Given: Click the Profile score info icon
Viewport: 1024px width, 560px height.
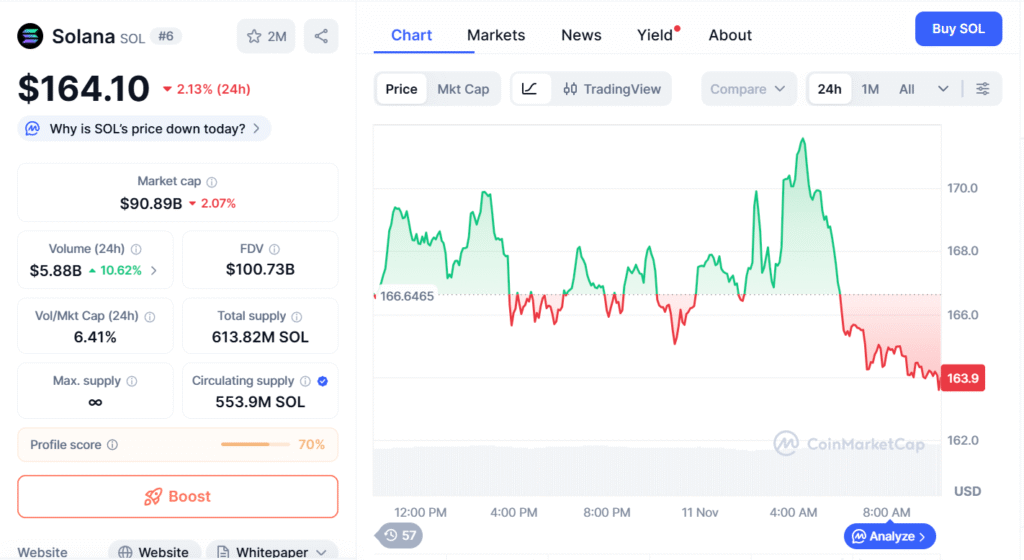Looking at the screenshot, I should click(112, 445).
